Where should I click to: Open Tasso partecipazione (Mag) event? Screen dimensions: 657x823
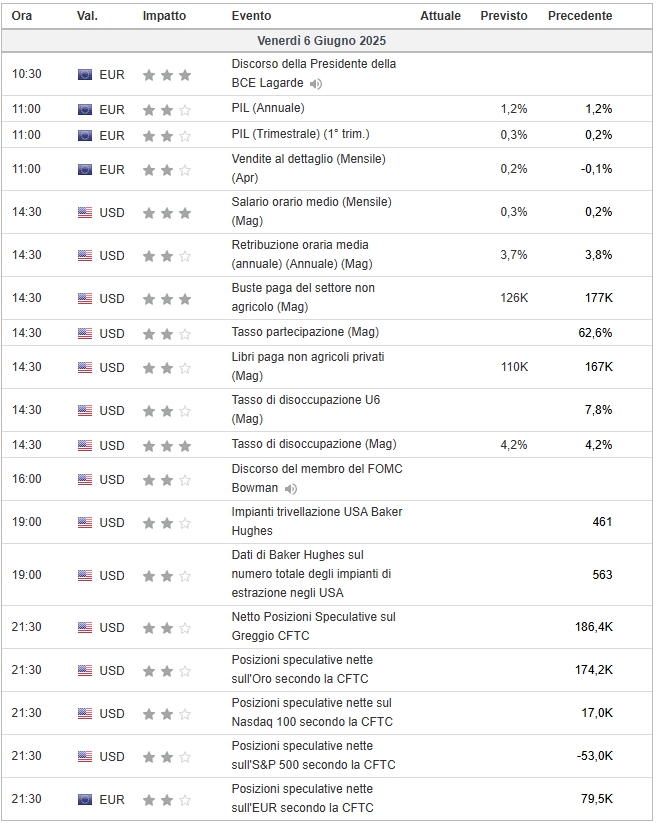point(305,332)
